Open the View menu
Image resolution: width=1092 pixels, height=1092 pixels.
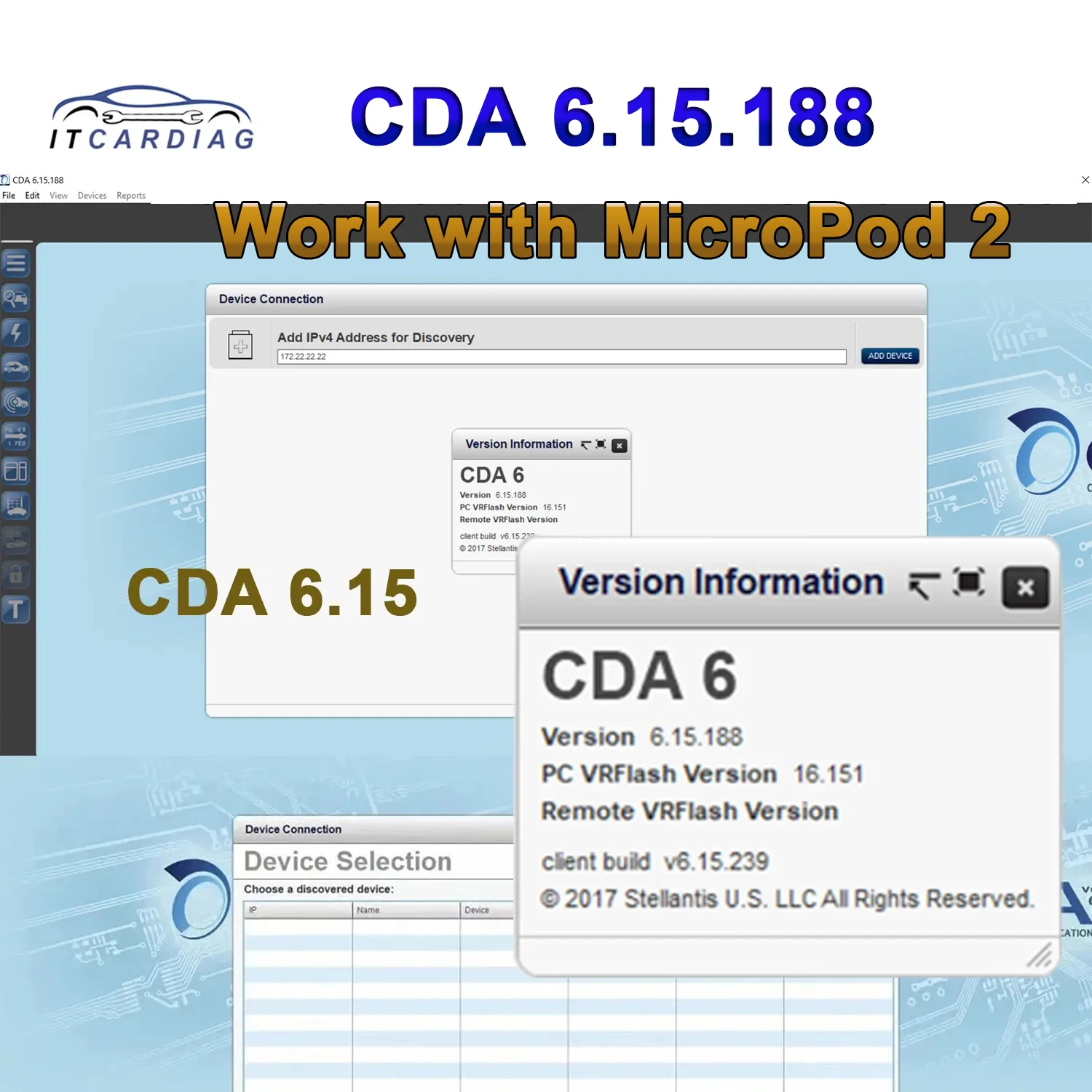pos(58,195)
